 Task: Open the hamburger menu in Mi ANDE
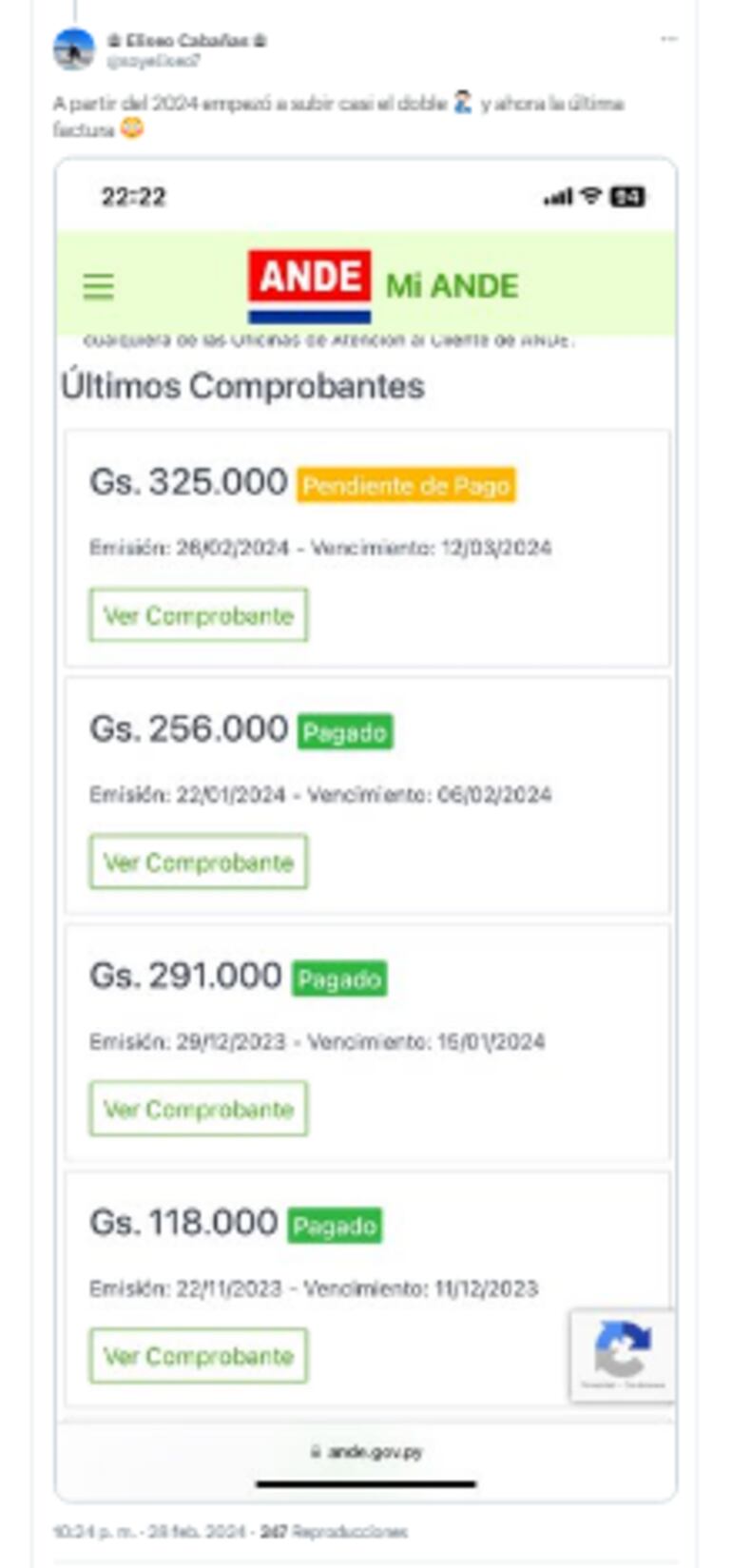(x=98, y=286)
